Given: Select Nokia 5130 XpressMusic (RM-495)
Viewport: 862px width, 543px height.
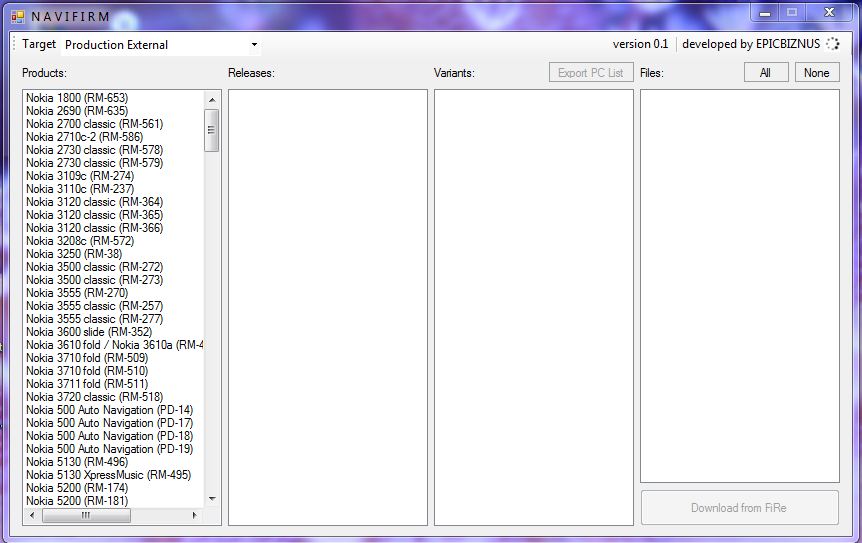Looking at the screenshot, I should [x=109, y=475].
